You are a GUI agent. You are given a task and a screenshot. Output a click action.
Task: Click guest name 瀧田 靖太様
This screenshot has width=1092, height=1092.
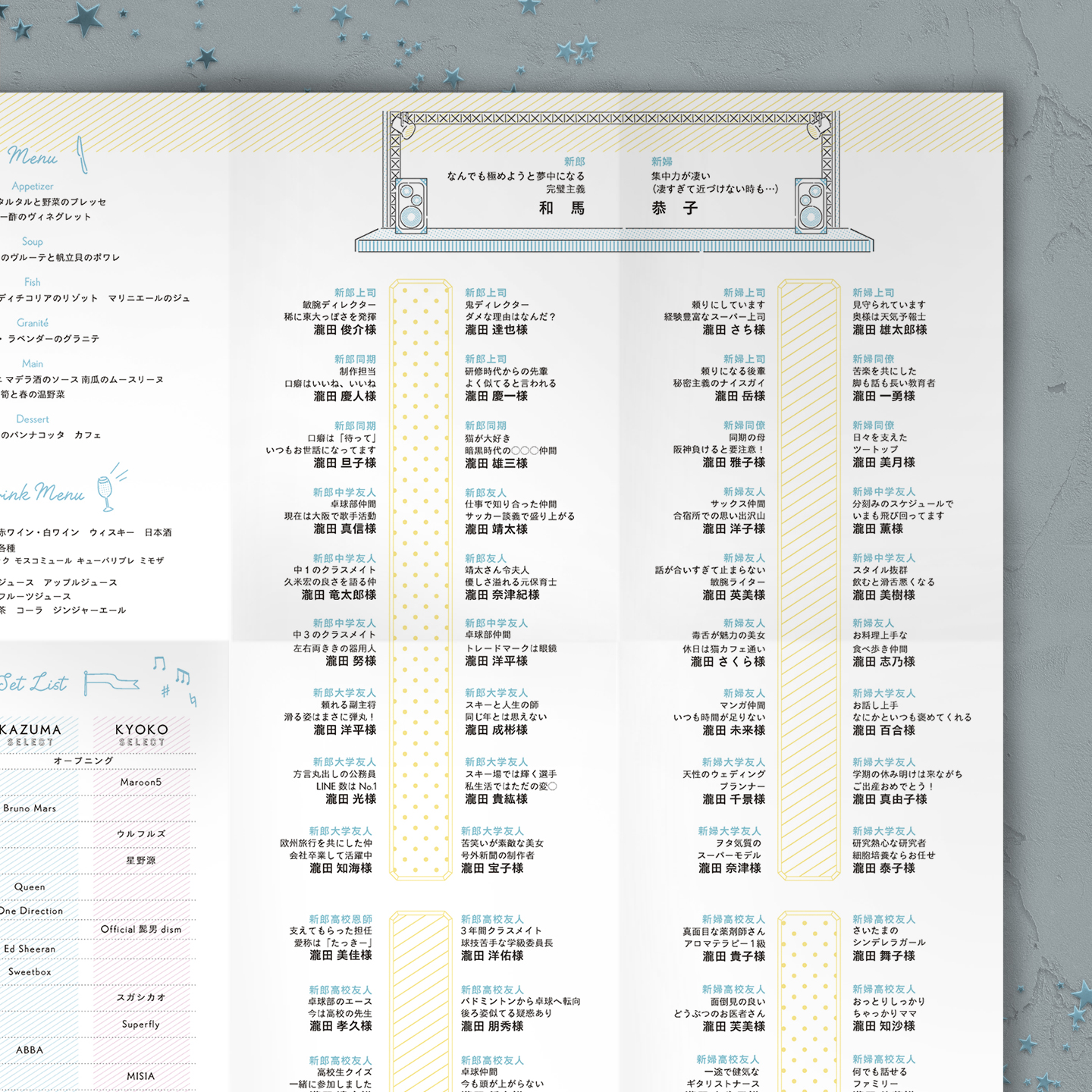(497, 529)
